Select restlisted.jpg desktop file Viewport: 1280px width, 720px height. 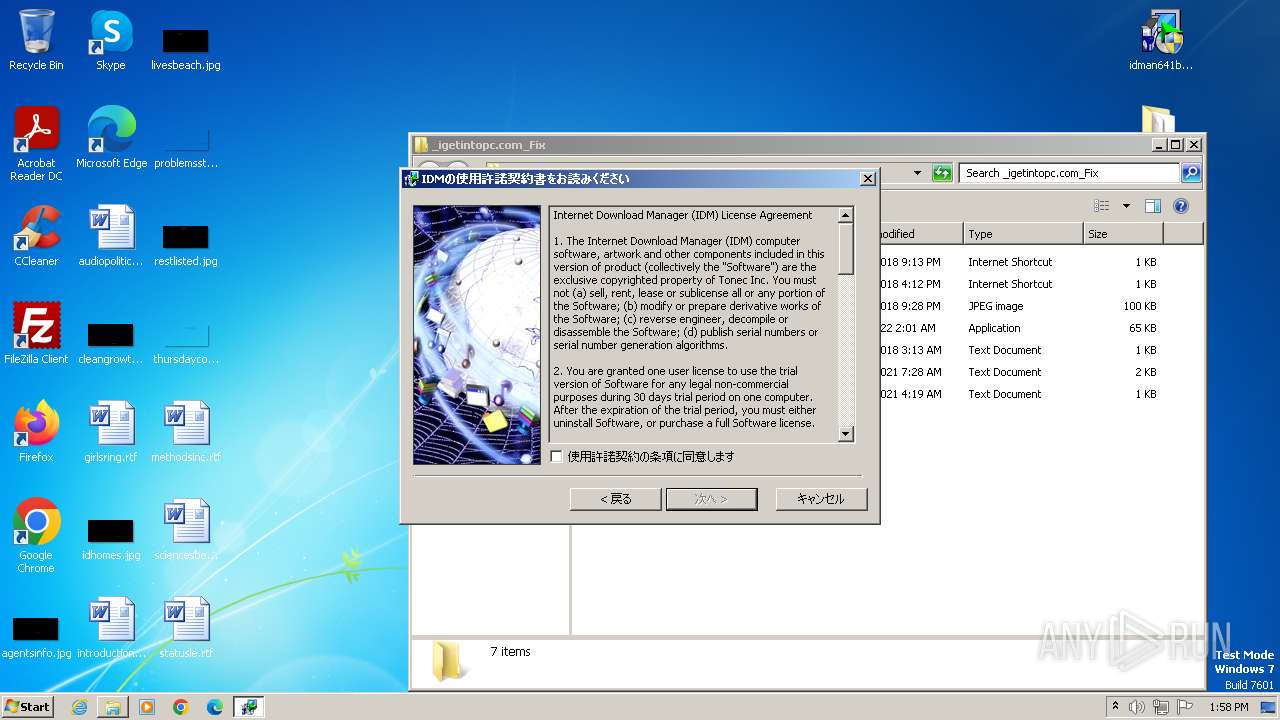186,244
